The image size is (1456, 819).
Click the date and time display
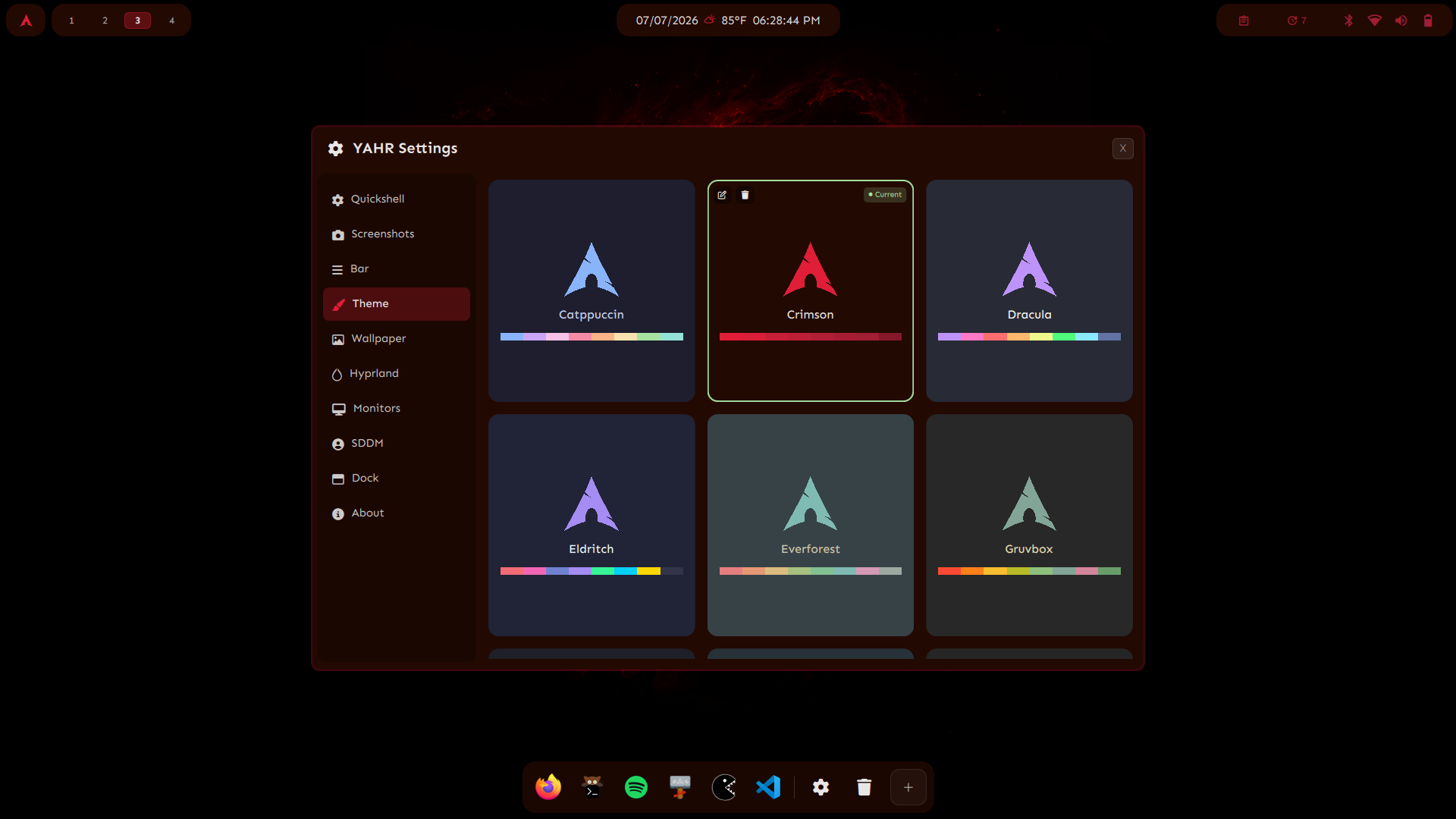click(728, 20)
